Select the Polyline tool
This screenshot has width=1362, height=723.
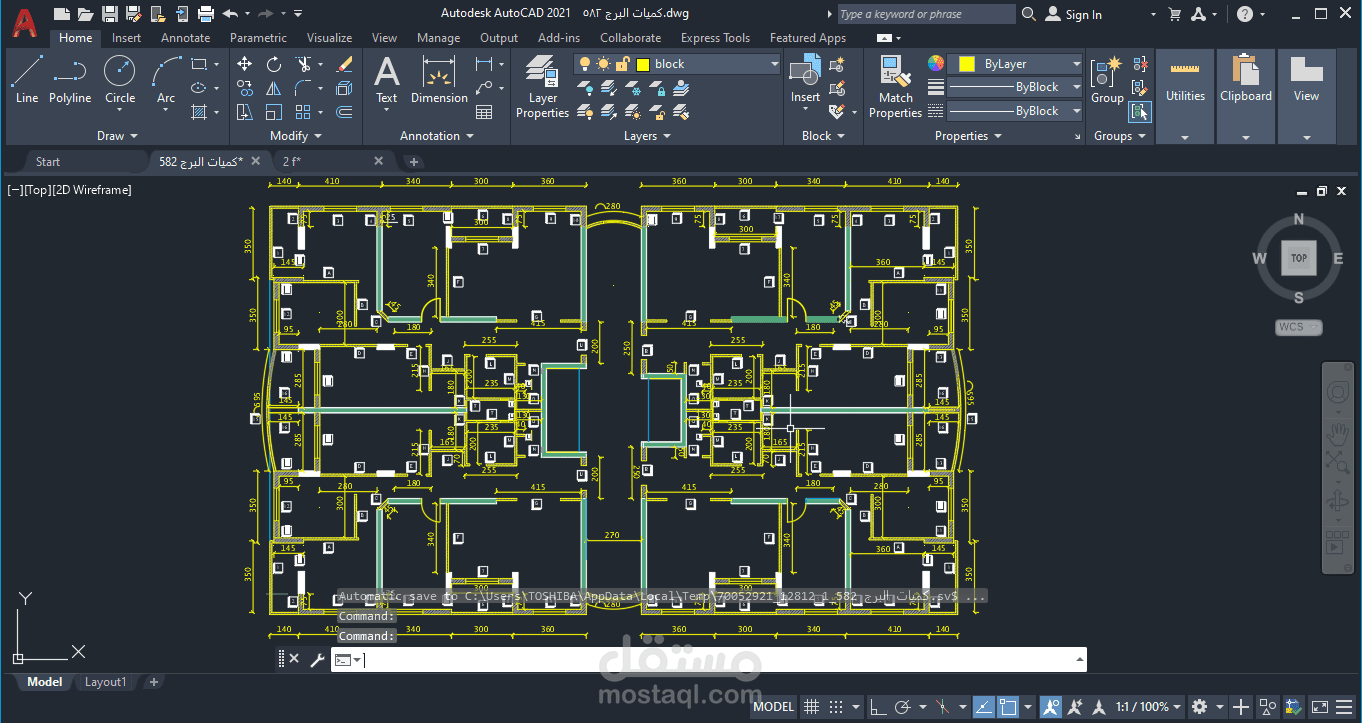tap(70, 79)
